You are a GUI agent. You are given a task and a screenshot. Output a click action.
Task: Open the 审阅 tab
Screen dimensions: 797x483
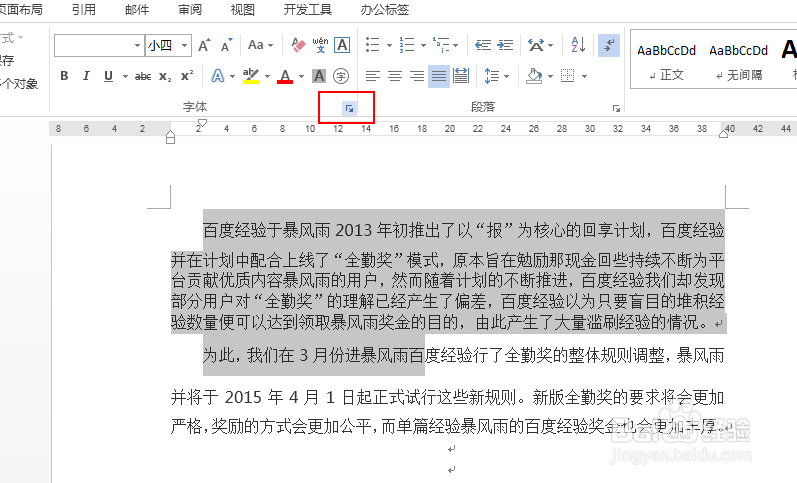pos(190,10)
